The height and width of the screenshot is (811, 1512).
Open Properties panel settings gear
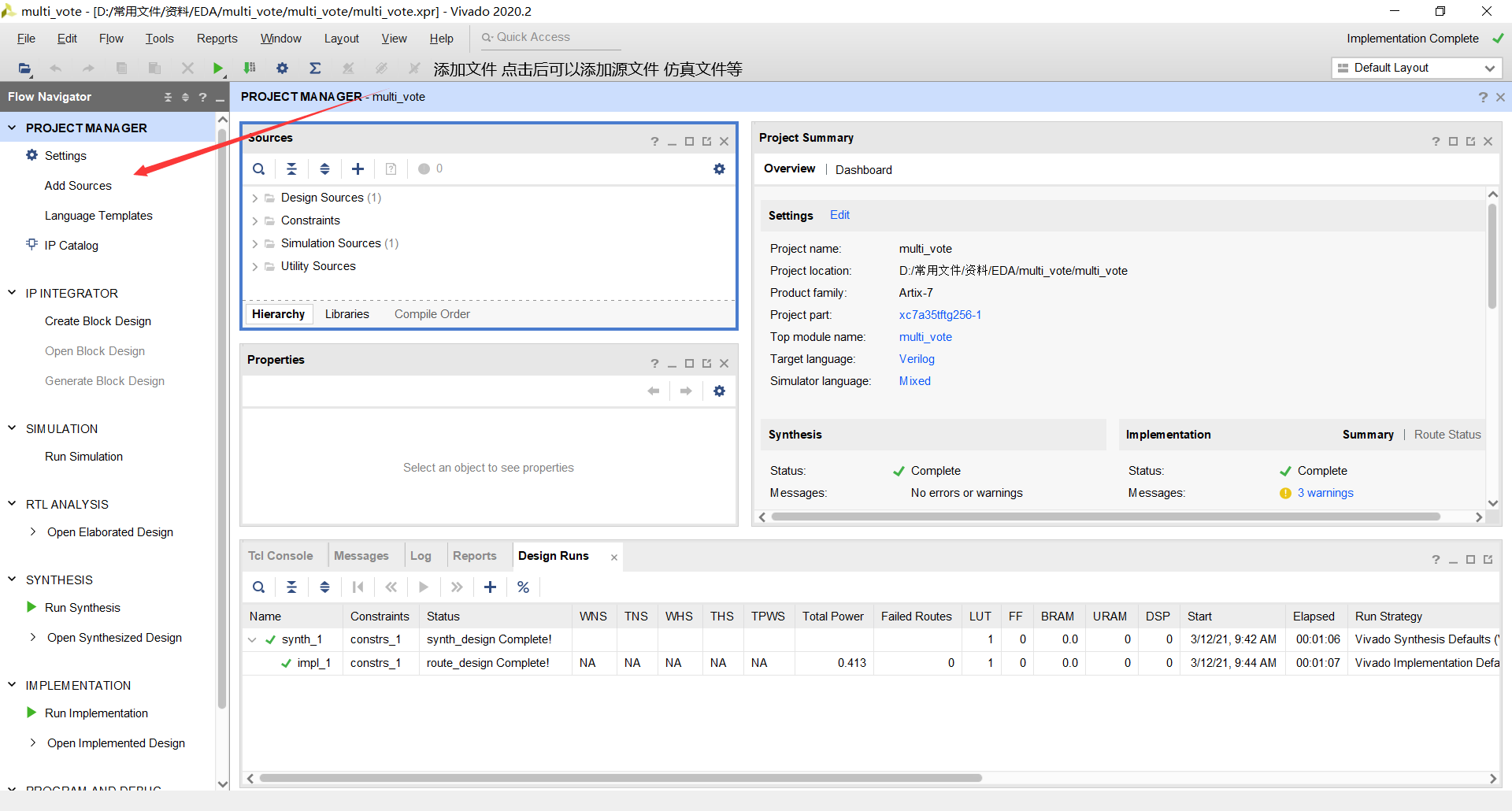coord(719,391)
